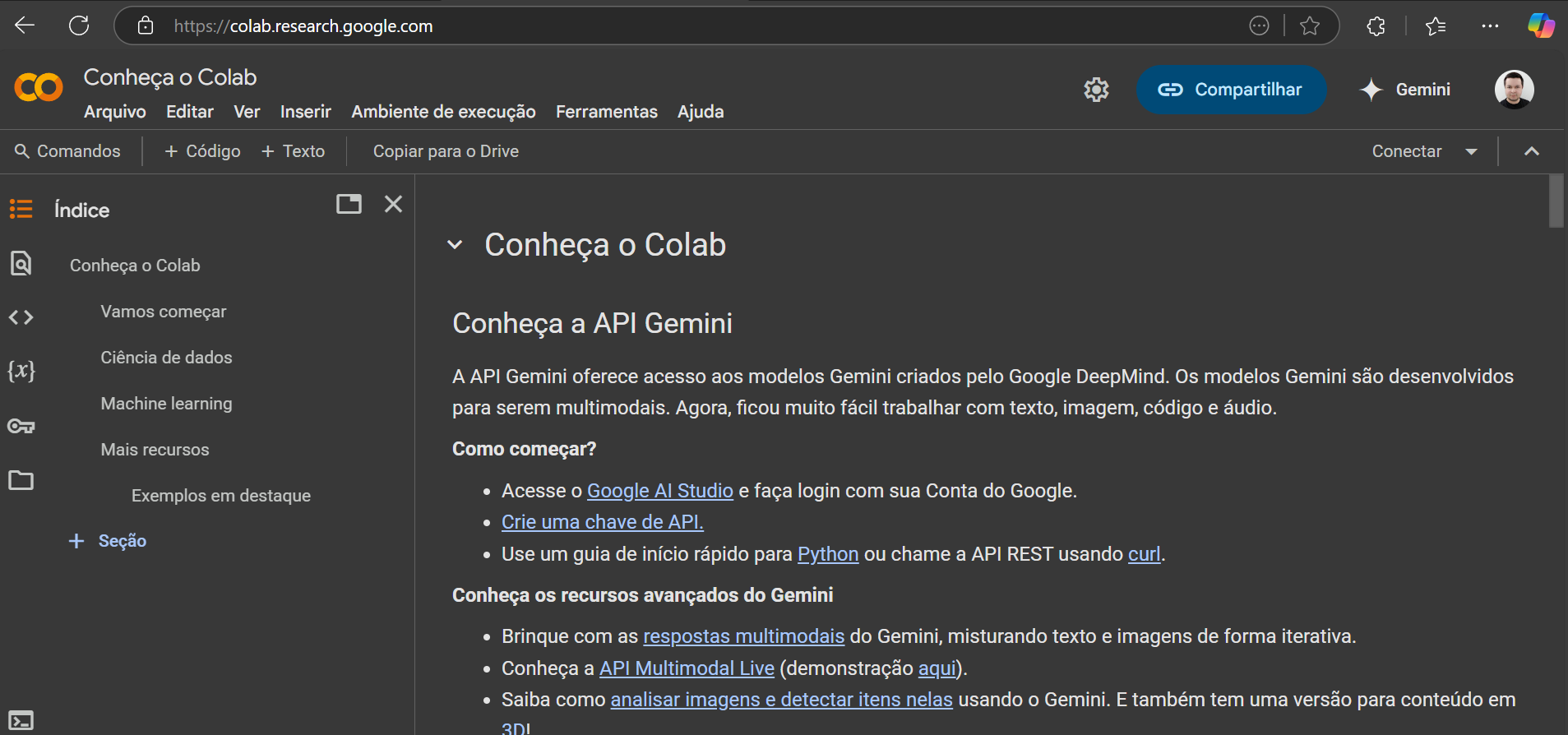Collapse the header with the up chevron
Screen dimensions: 1568x735
click(1531, 151)
